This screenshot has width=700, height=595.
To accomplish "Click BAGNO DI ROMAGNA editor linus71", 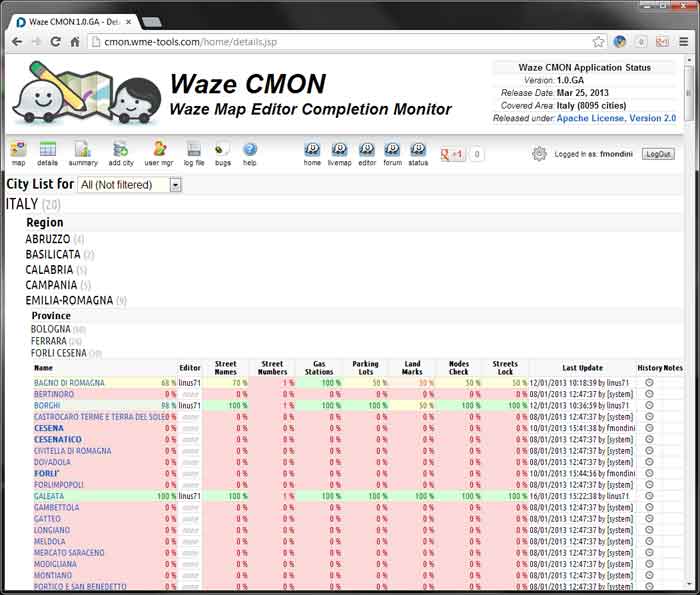I will tap(189, 383).
